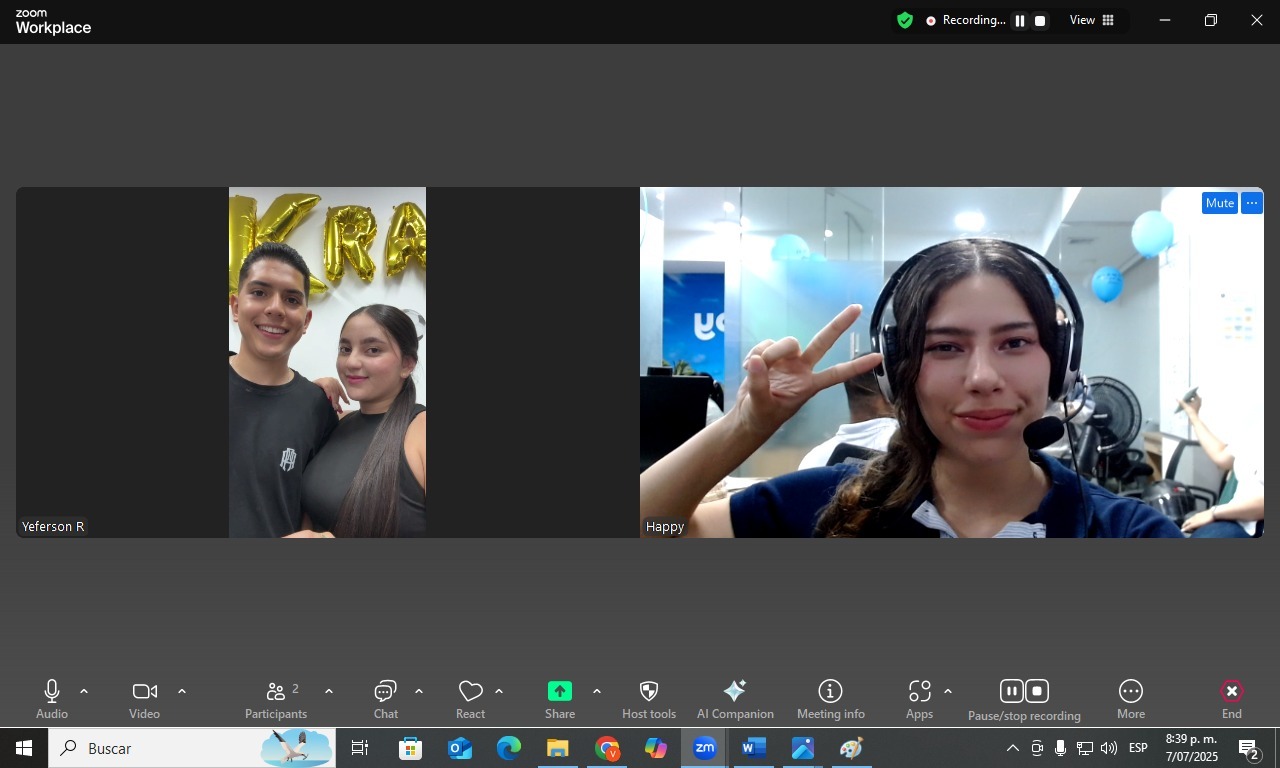This screenshot has height=768, width=1280.
Task: Expand the Video options arrow
Action: click(182, 691)
